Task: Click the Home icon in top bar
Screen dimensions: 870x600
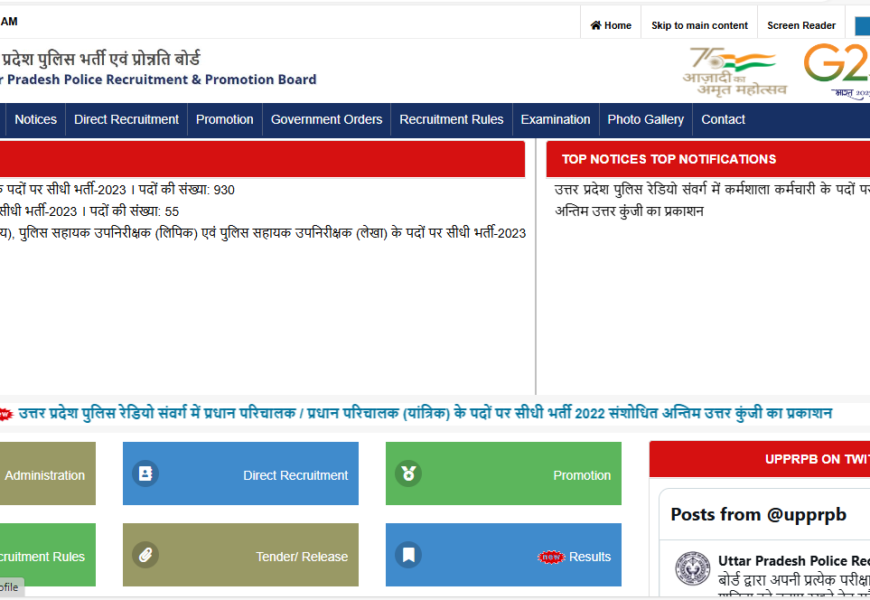Action: [x=596, y=25]
